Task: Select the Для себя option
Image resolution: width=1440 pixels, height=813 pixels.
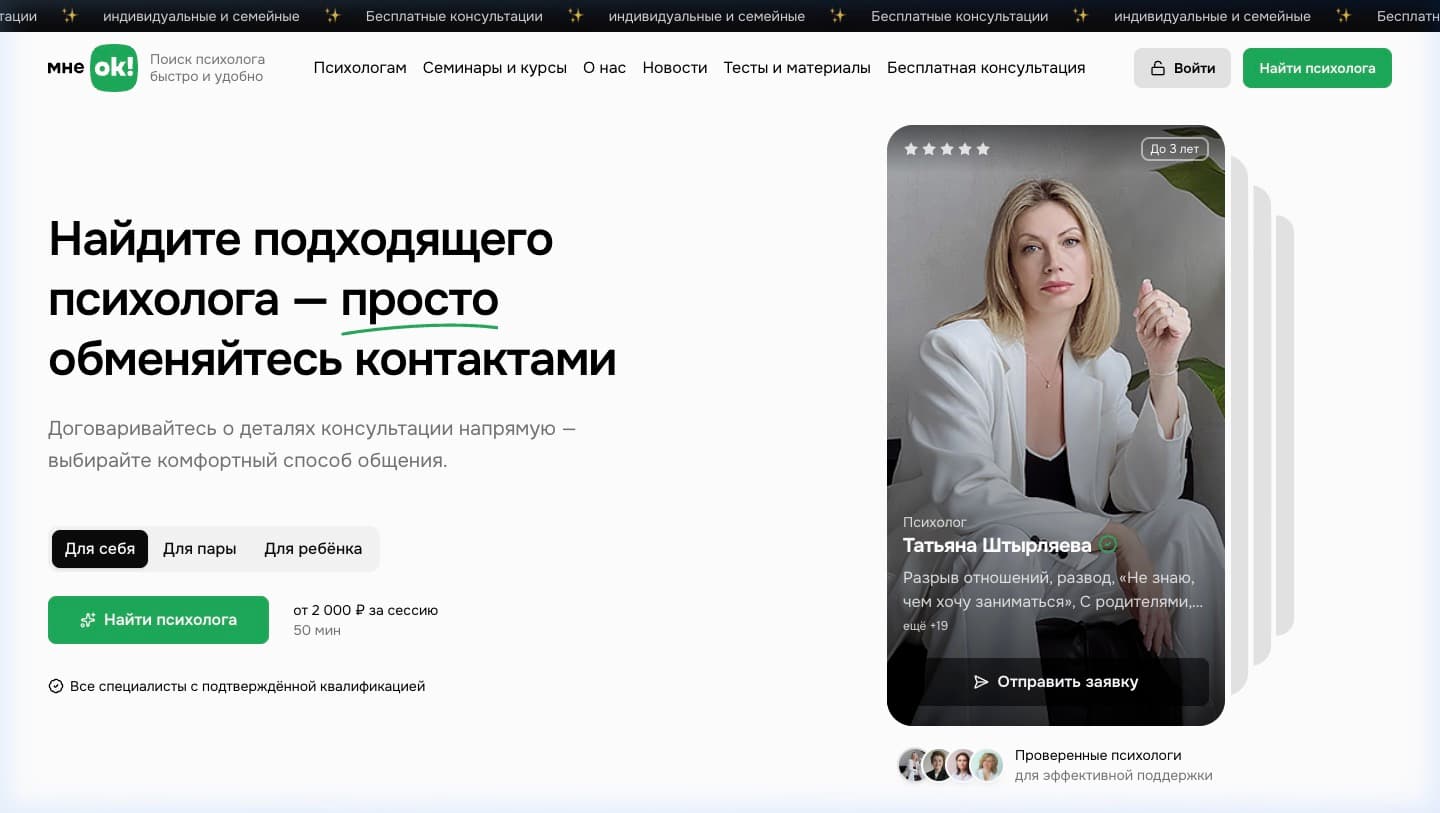Action: (100, 549)
